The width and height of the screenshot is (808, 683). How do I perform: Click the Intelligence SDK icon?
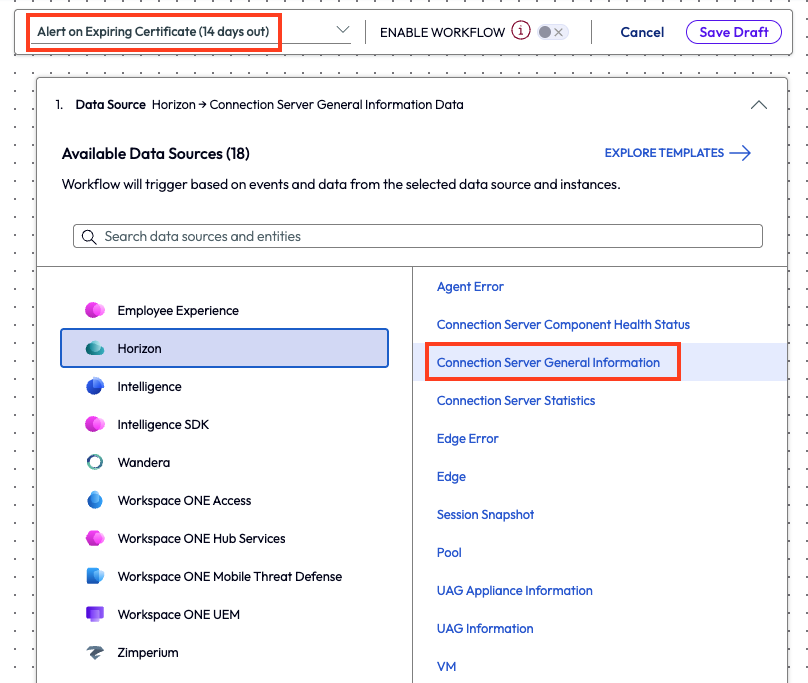tap(95, 424)
